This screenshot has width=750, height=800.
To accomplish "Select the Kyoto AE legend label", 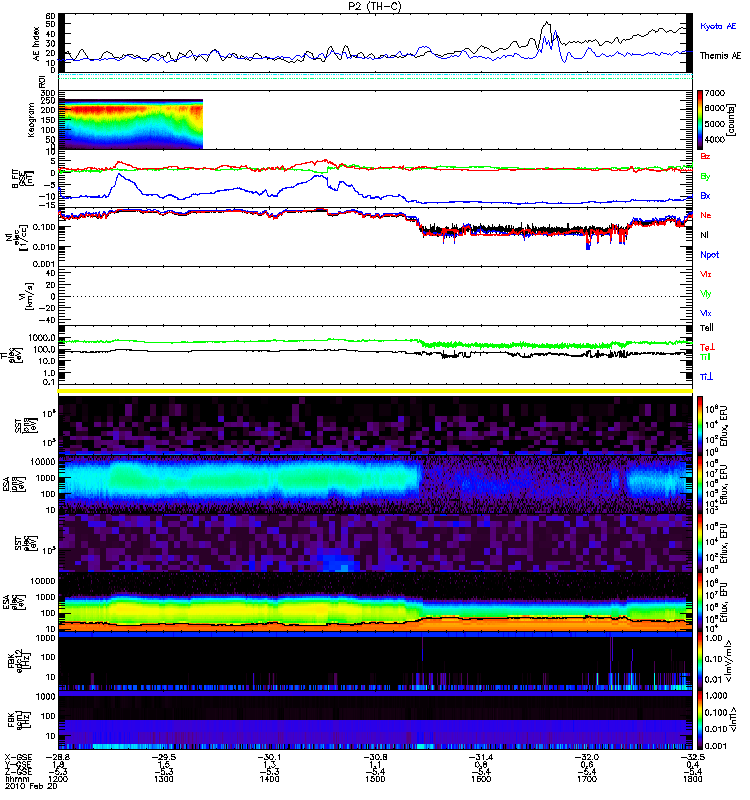I will coord(718,26).
